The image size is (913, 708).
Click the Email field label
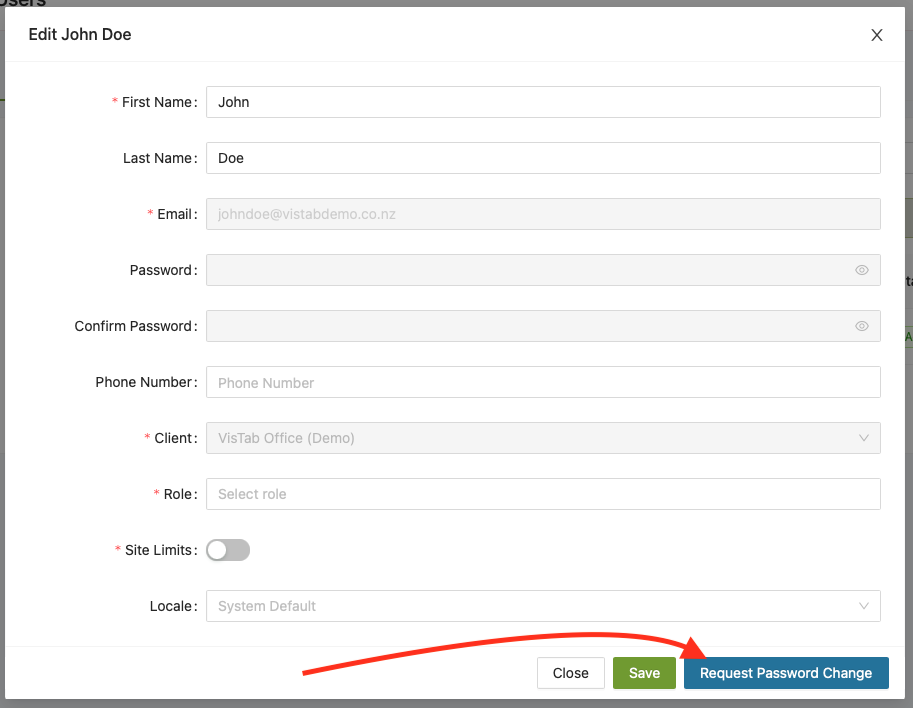point(175,214)
